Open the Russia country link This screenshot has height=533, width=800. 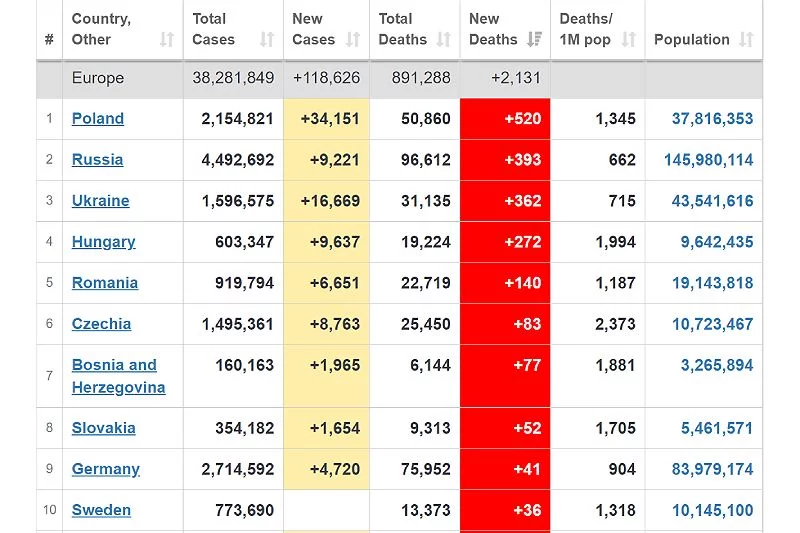tap(97, 160)
